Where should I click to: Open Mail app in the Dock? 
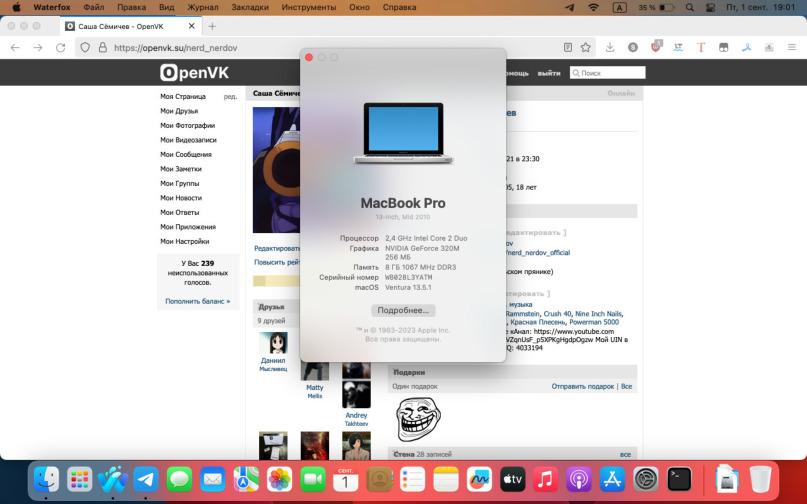(x=213, y=480)
